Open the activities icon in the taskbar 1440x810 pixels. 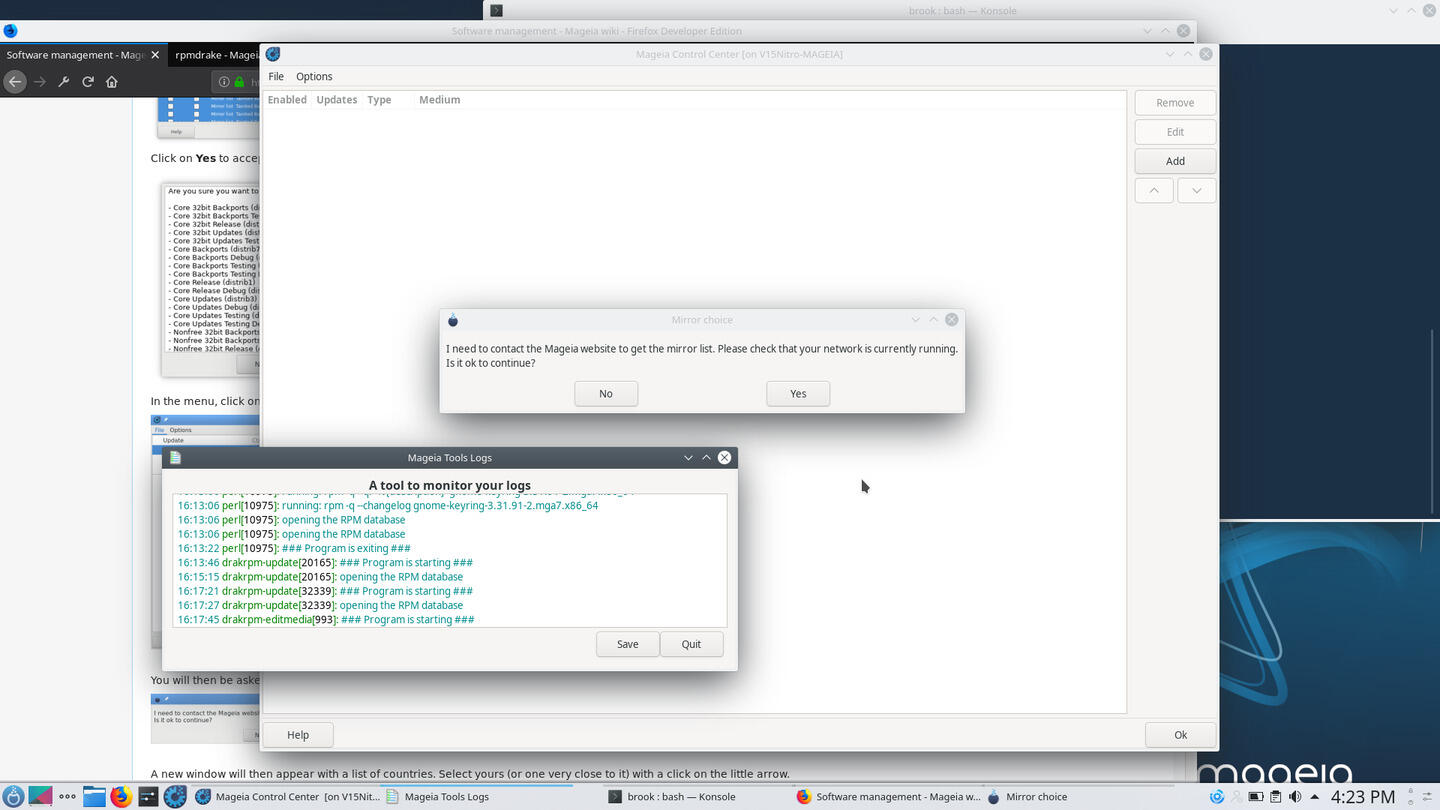click(41, 797)
